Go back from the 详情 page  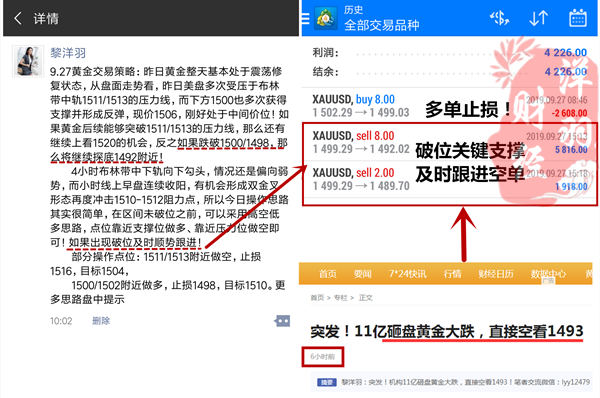18,18
